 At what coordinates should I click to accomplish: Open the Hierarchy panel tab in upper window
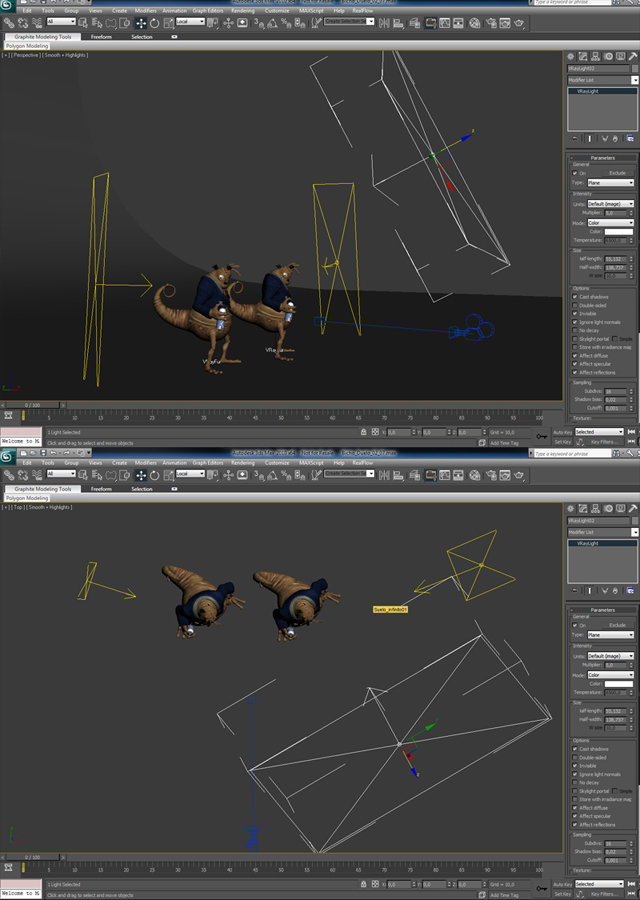(596, 56)
